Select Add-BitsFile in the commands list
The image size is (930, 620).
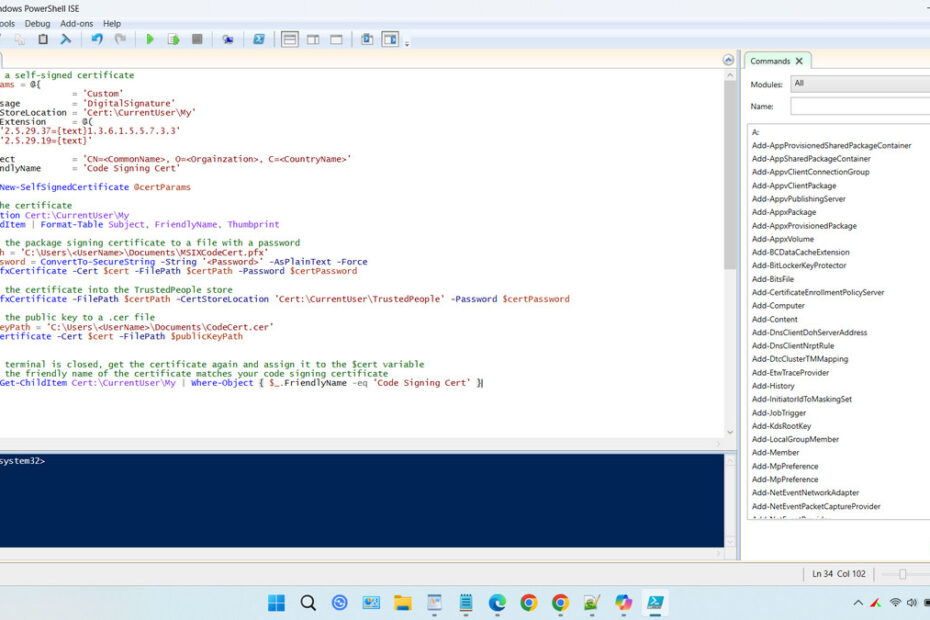pos(773,279)
